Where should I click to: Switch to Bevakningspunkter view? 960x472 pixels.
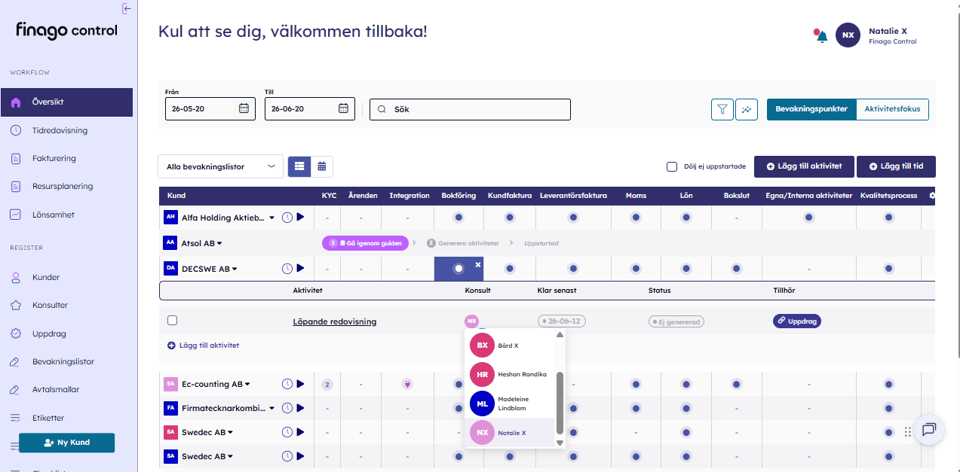pyautogui.click(x=811, y=110)
